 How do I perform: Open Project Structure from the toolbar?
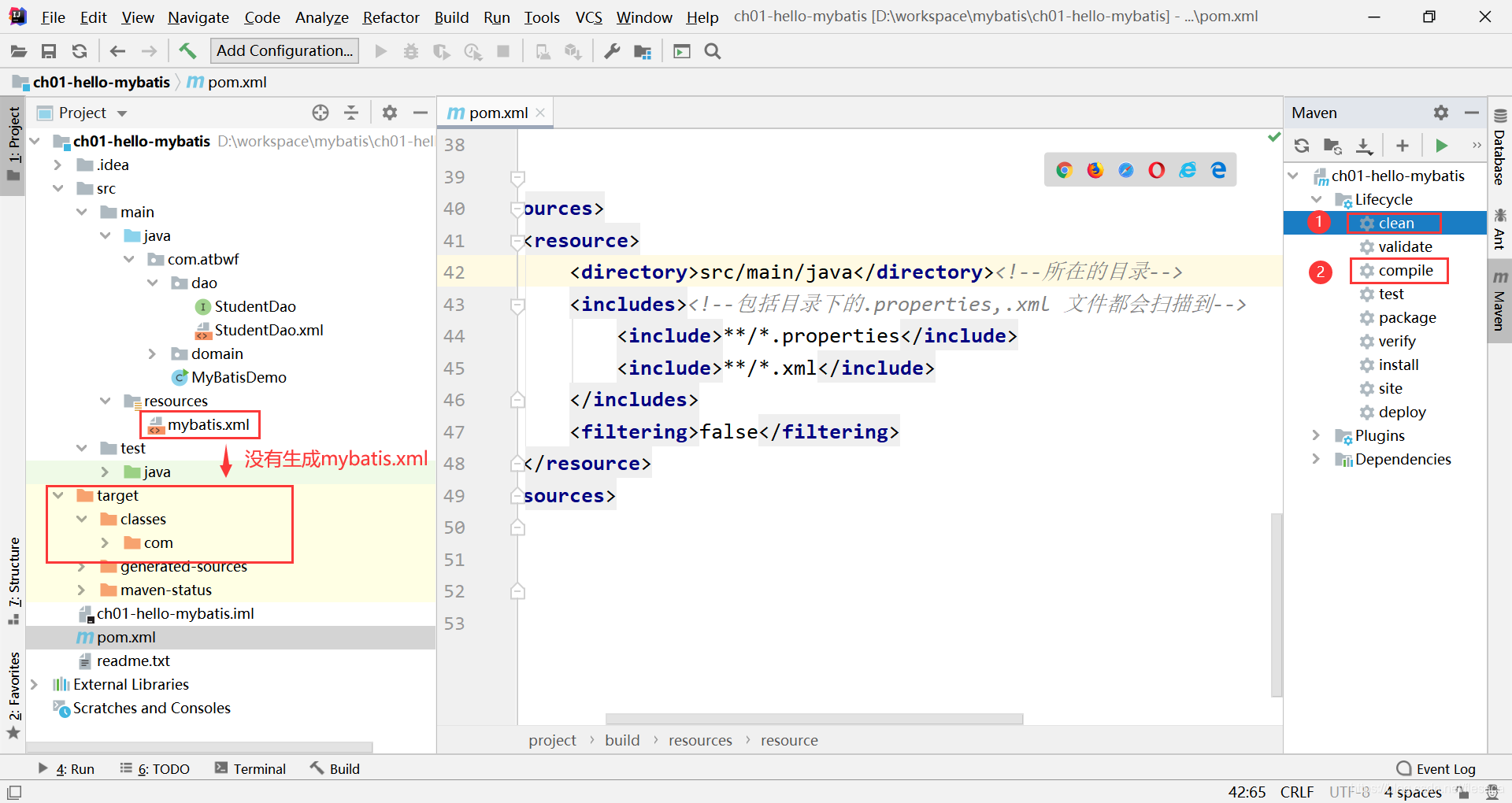point(643,51)
